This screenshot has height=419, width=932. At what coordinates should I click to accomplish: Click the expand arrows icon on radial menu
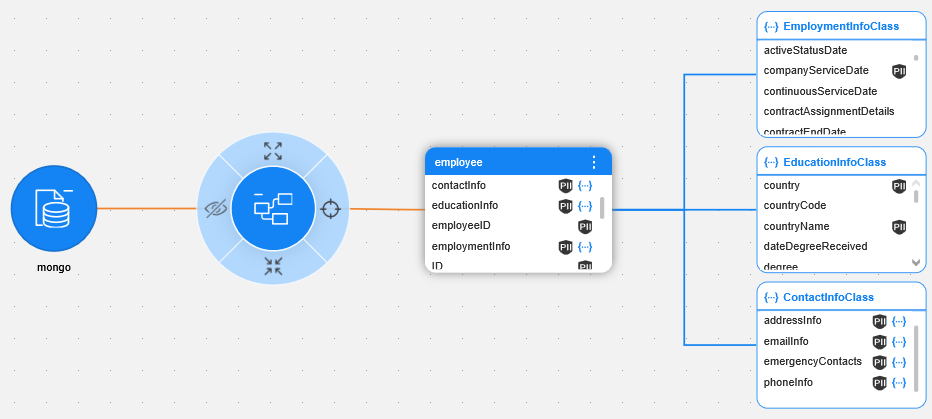pos(272,151)
